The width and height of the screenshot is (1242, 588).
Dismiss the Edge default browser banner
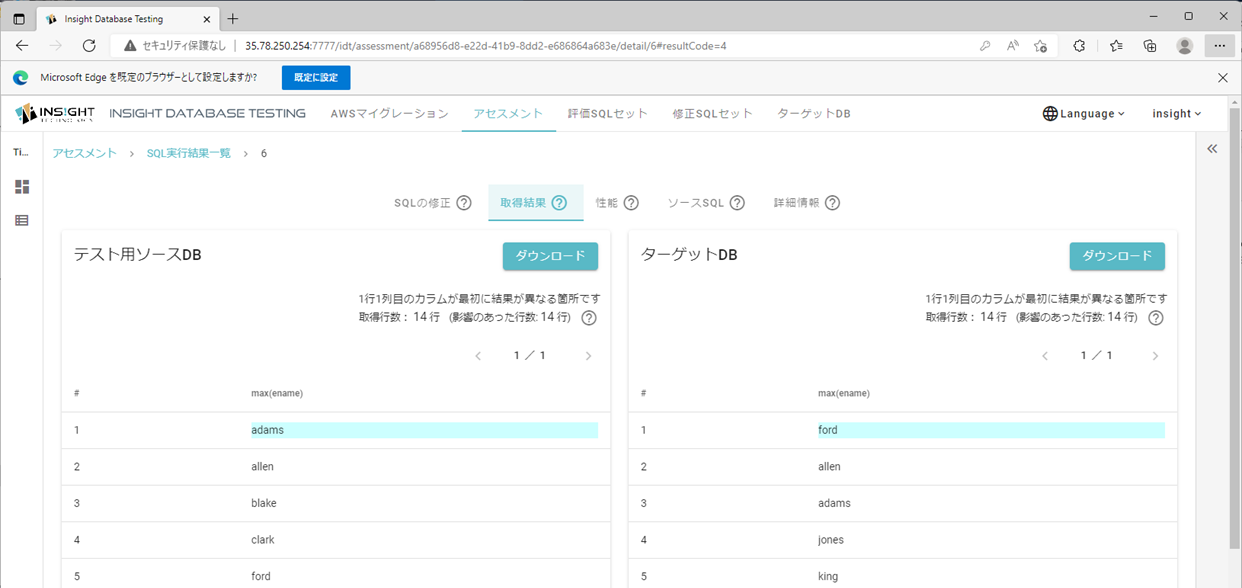[x=1222, y=77]
